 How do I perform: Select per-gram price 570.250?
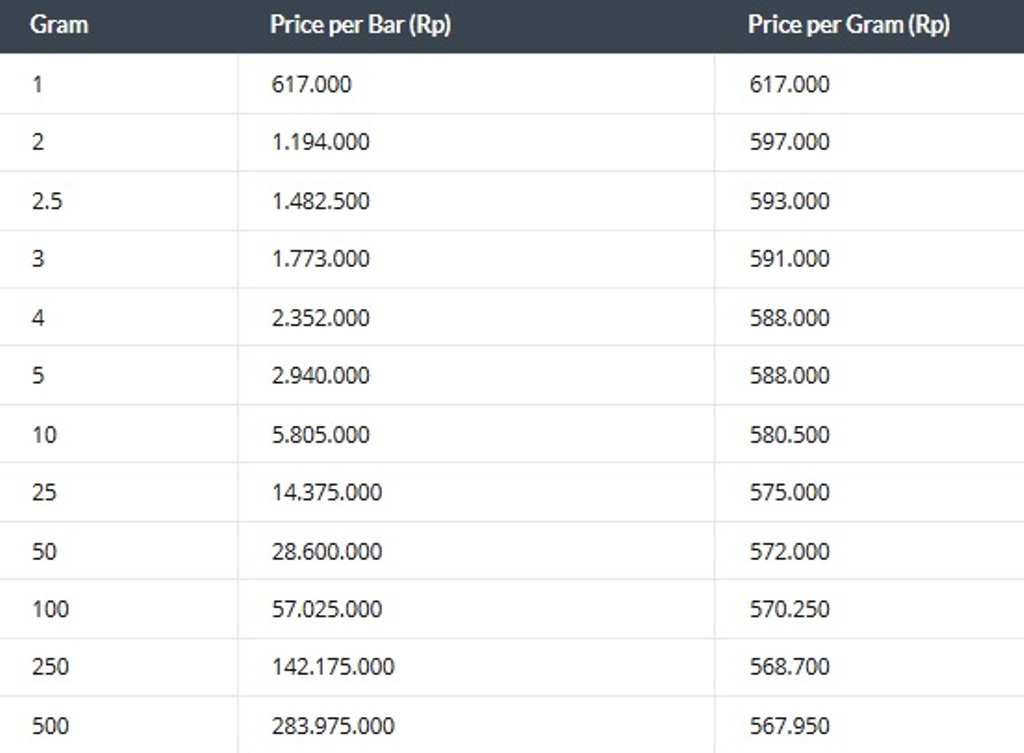coord(789,609)
